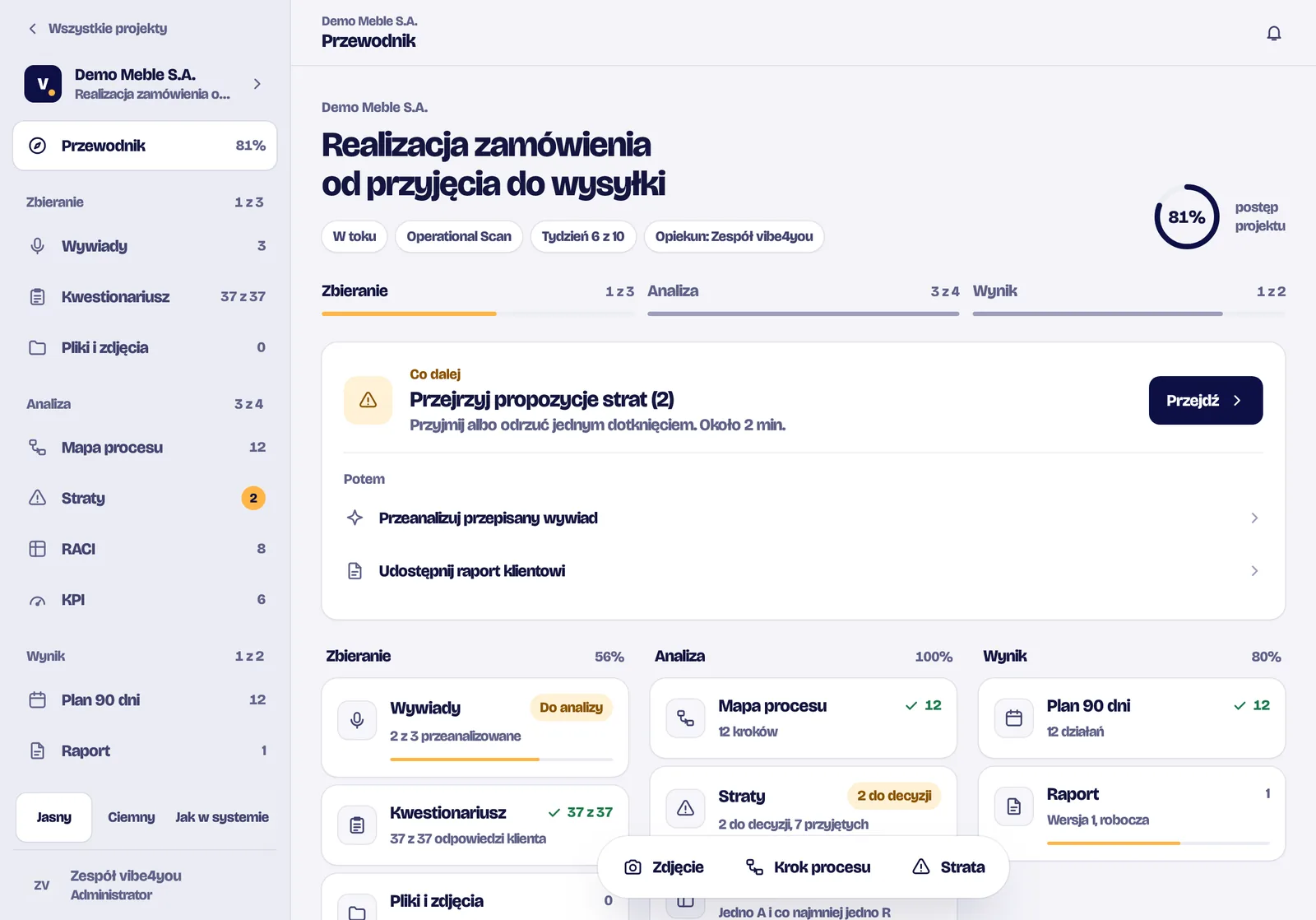1316x920 pixels.
Task: Click the Mapa procesu card flow icon
Action: click(x=685, y=718)
